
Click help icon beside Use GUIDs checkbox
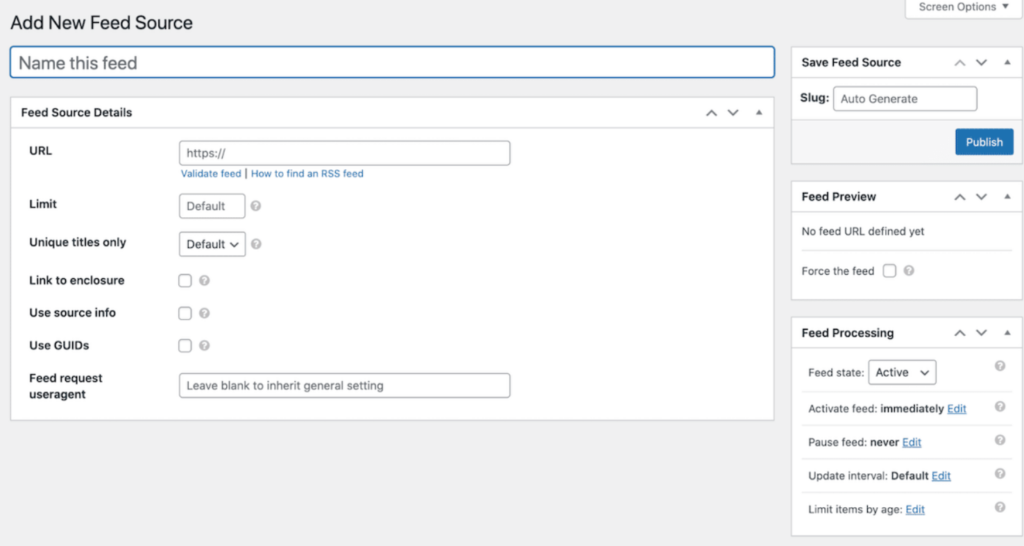(204, 346)
